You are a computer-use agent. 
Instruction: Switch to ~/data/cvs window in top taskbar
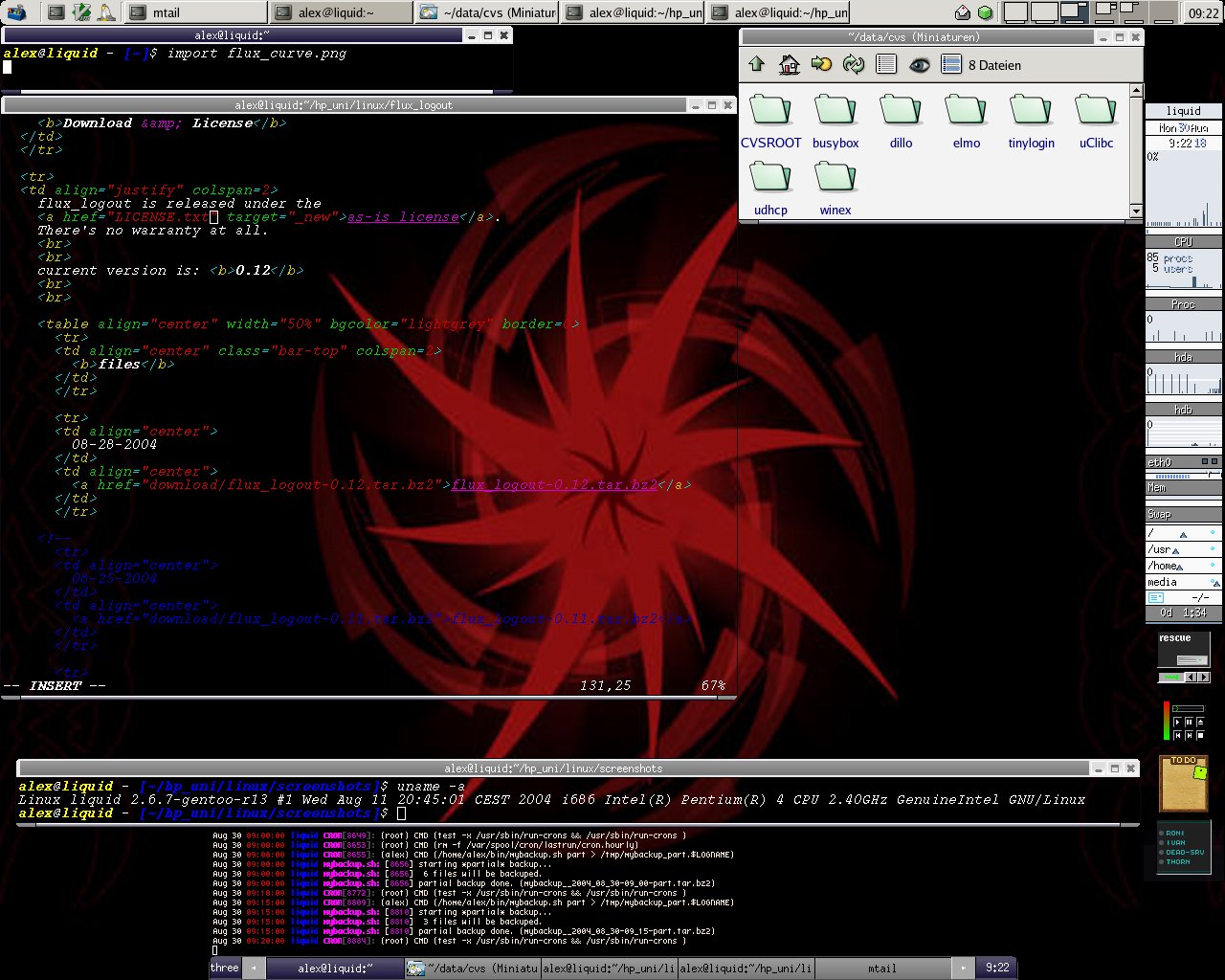pos(488,12)
